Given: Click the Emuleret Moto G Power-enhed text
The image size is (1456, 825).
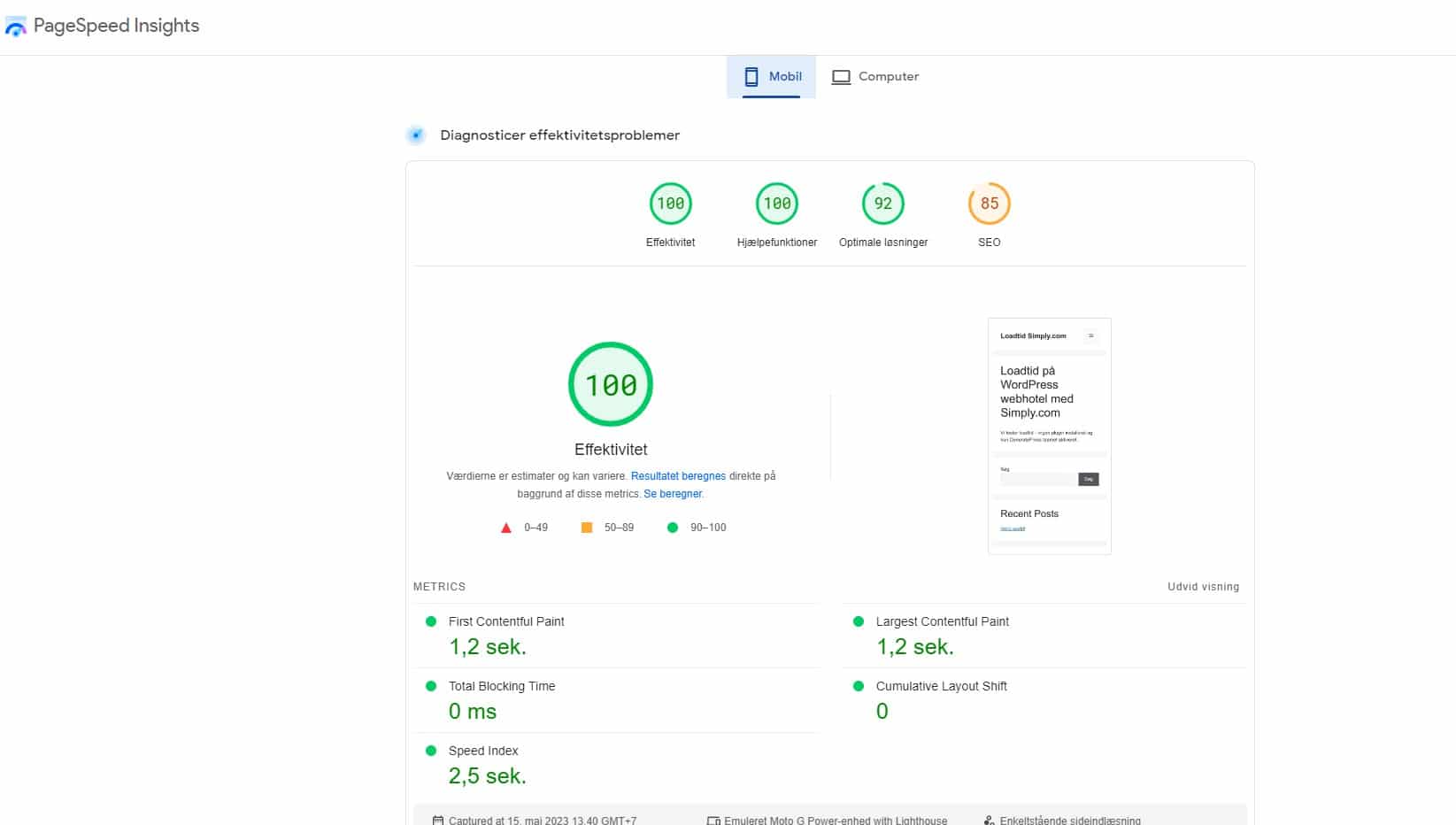Looking at the screenshot, I should pyautogui.click(x=836, y=821).
